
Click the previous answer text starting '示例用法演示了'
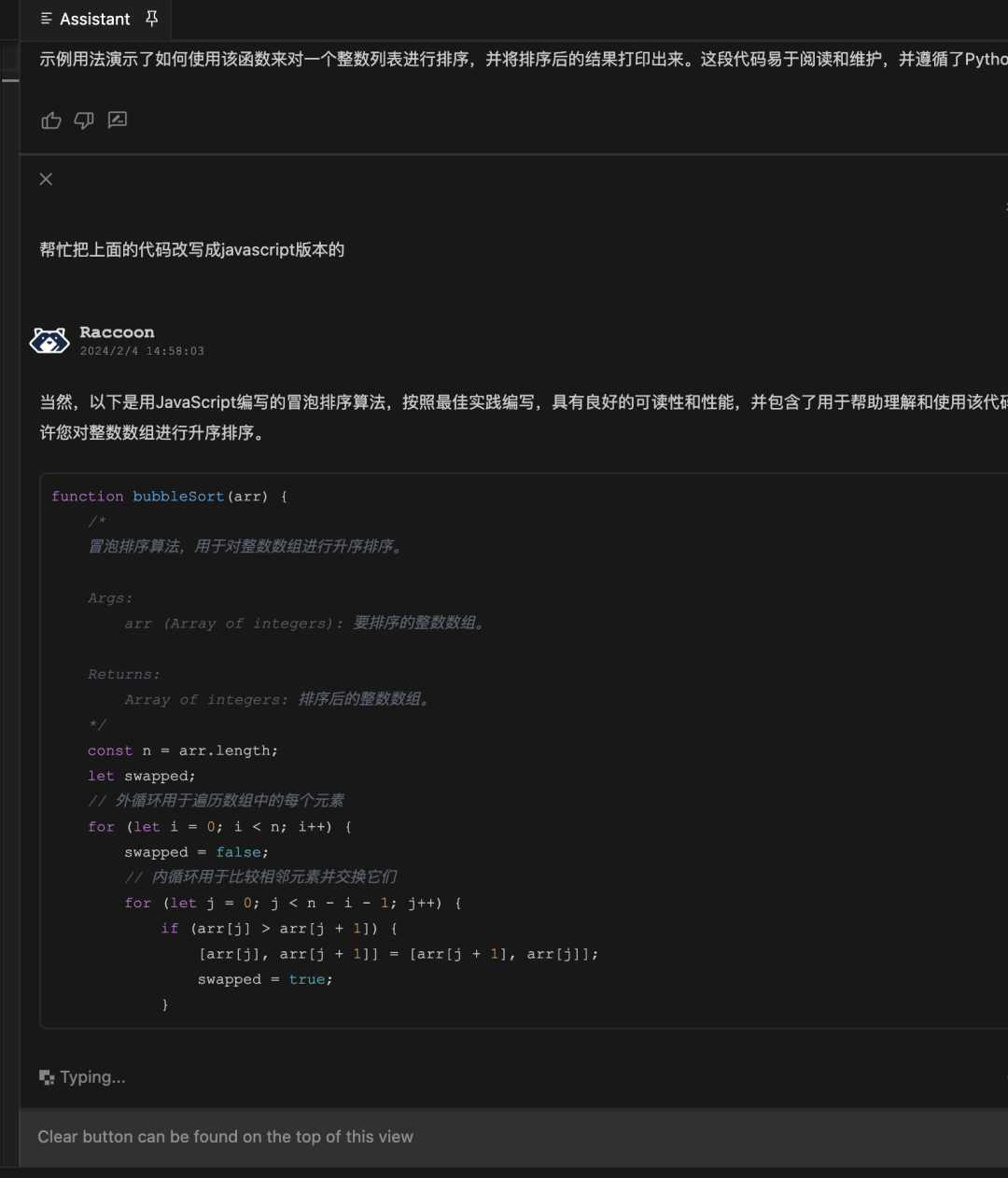[x=524, y=60]
